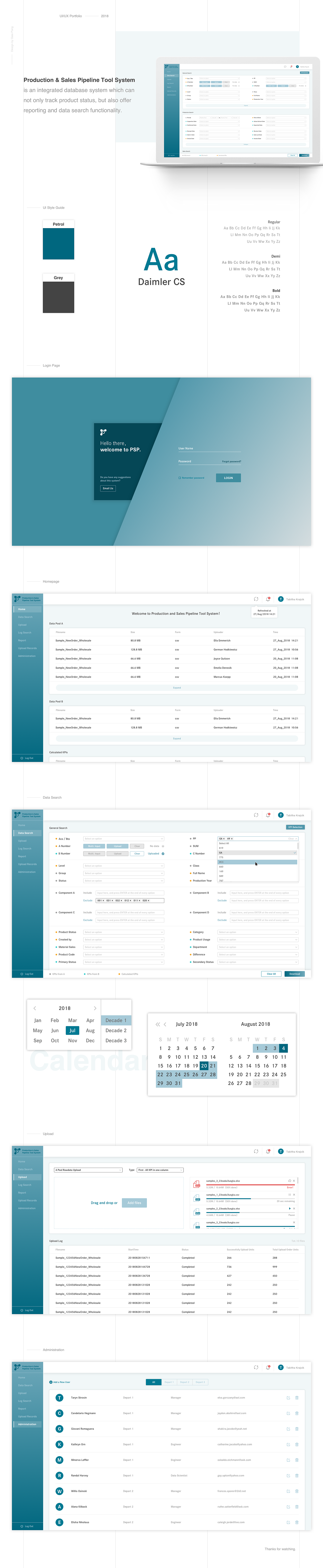This screenshot has width=323, height=1568.
Task: Open Category dropdown in Data Search
Action: pyautogui.click(x=258, y=932)
